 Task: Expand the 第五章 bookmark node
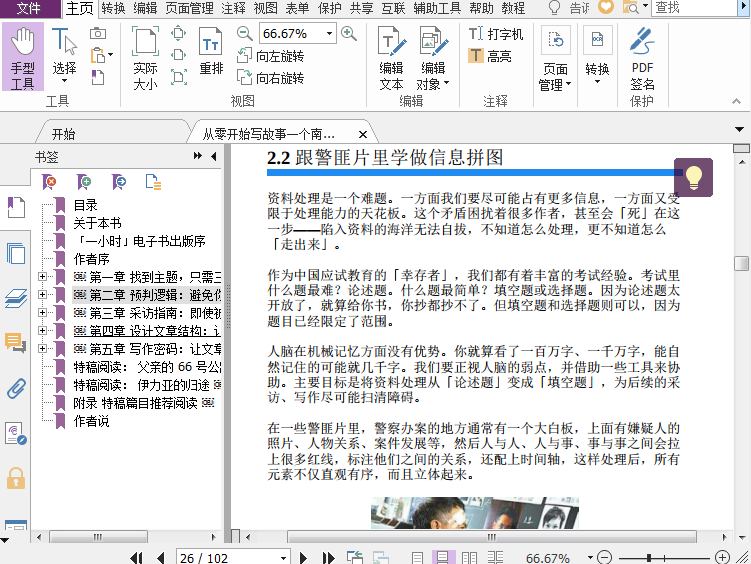(x=42, y=349)
